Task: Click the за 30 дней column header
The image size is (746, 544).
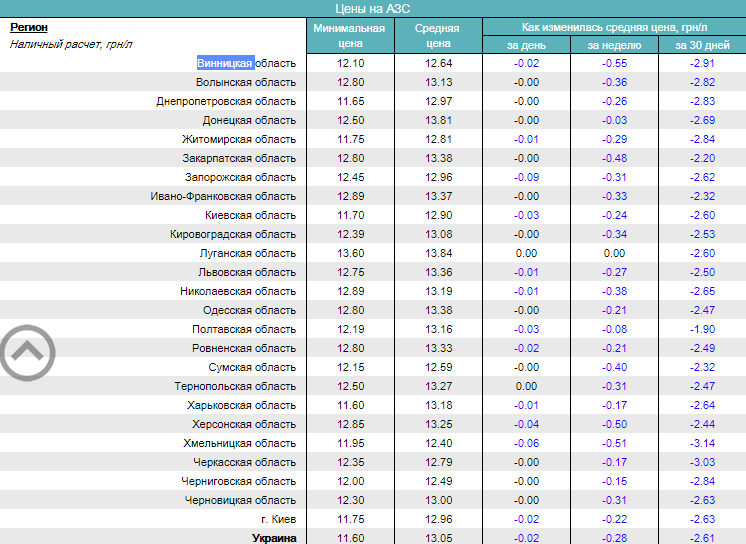Action: pos(702,45)
